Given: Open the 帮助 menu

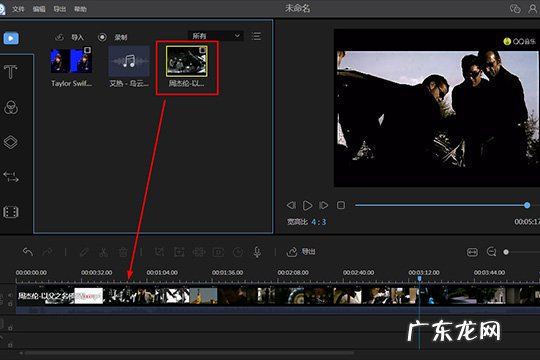Looking at the screenshot, I should coord(80,9).
